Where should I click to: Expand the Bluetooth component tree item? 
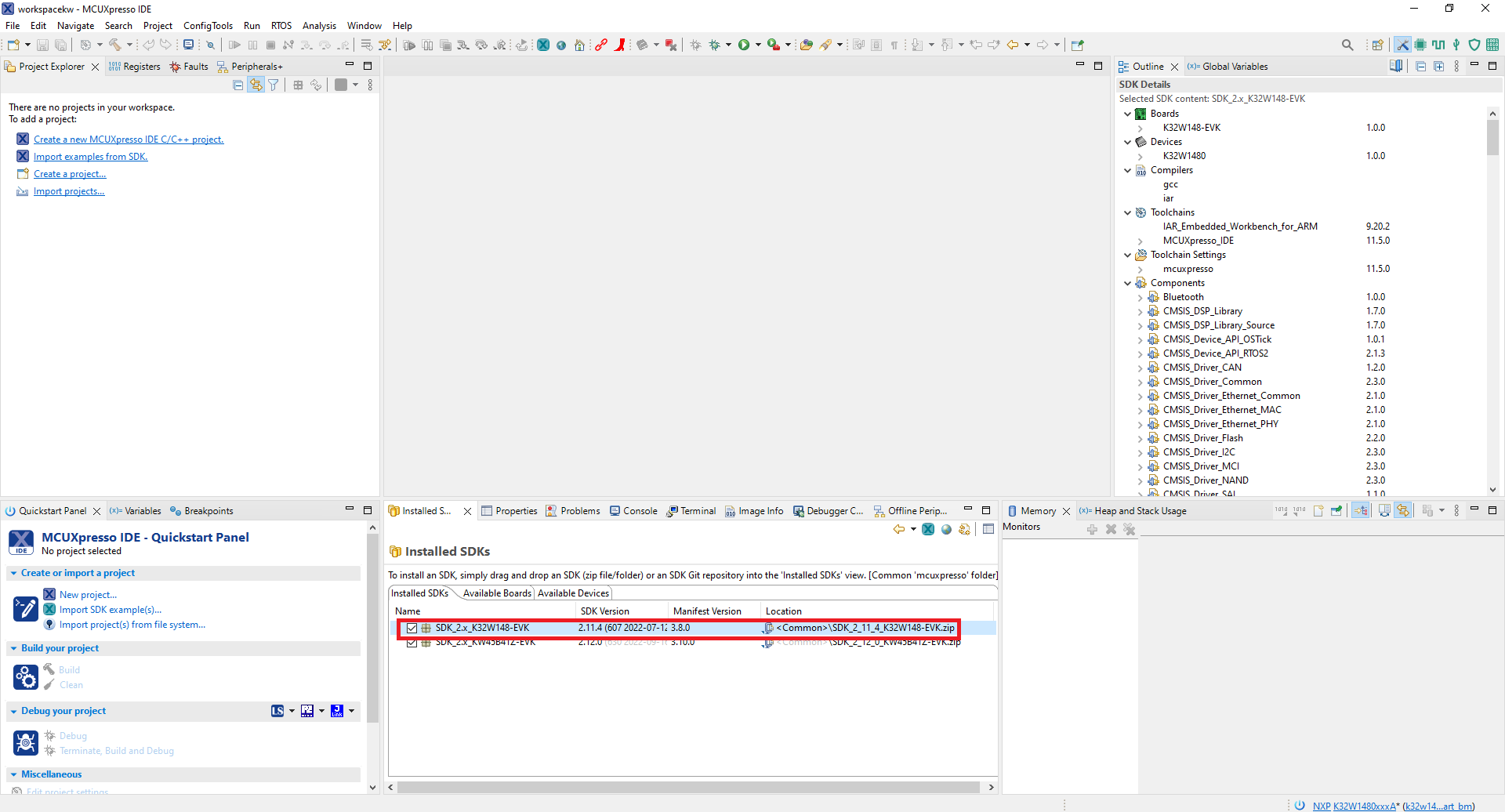point(1140,298)
